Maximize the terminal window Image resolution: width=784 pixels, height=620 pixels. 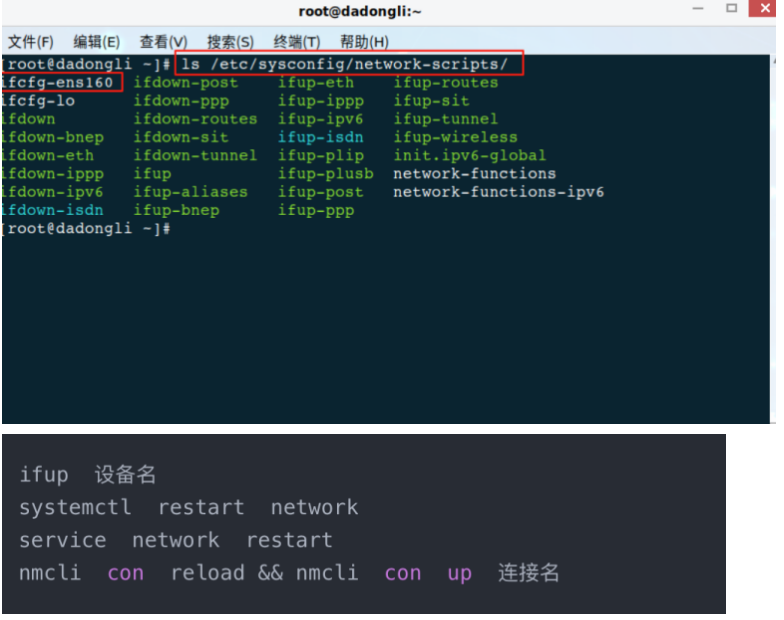click(732, 8)
